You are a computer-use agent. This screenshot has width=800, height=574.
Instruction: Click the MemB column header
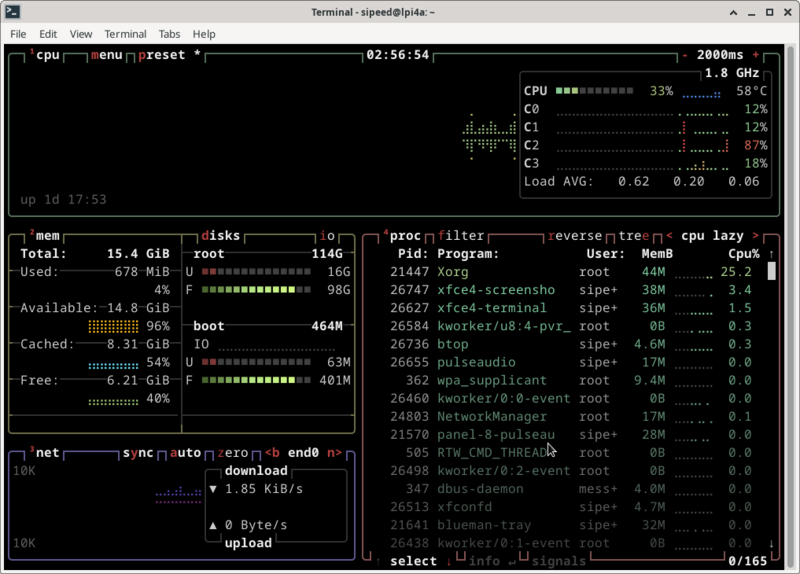coord(657,254)
